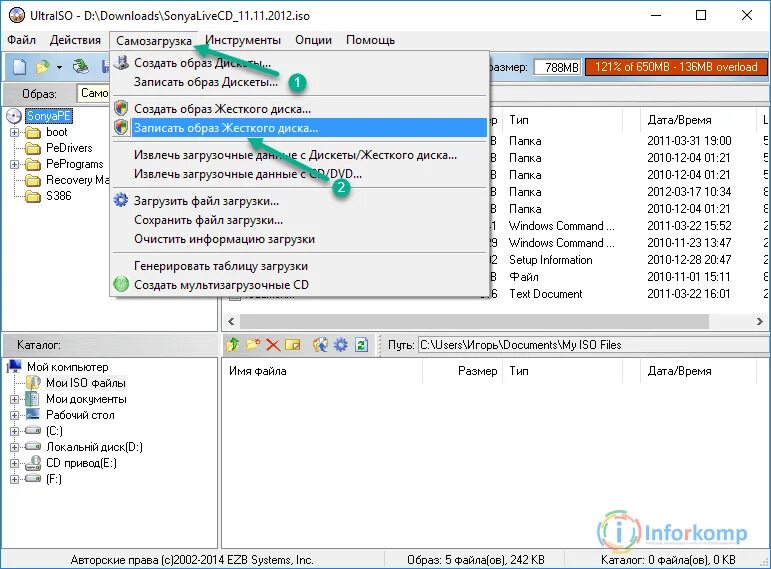Select the boot folder icon in the tree
Image resolution: width=771 pixels, height=569 pixels.
point(33,133)
